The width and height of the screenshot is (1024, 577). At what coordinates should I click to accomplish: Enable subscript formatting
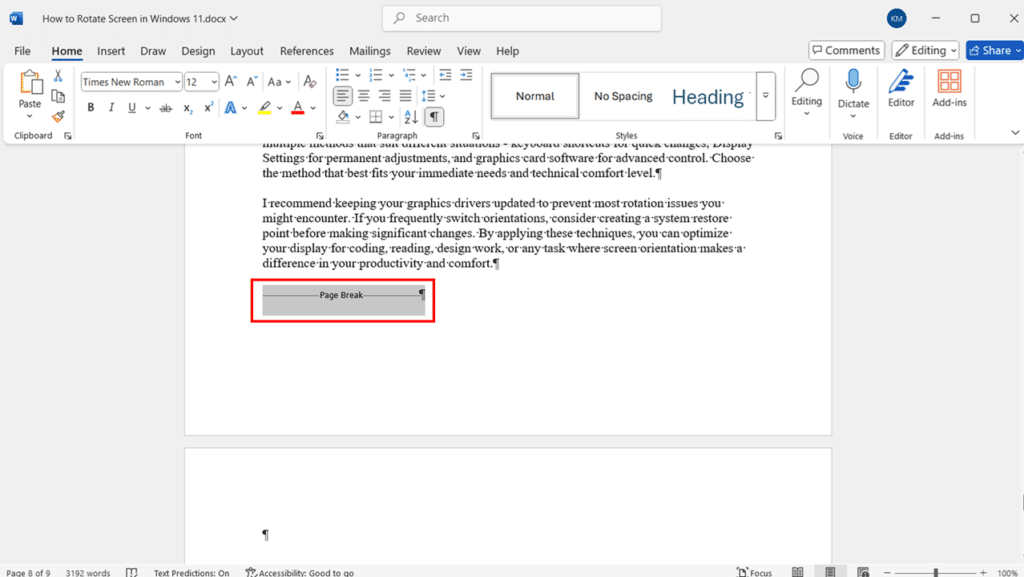pos(186,107)
